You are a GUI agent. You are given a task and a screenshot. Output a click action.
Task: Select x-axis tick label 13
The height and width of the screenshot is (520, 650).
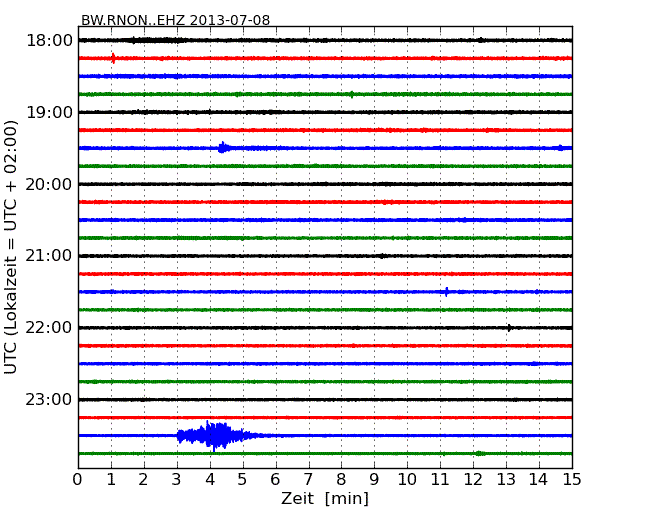point(506,479)
